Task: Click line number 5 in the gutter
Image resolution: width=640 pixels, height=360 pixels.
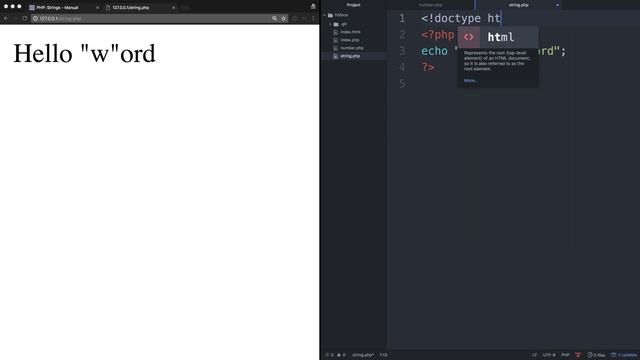Action: [x=402, y=83]
